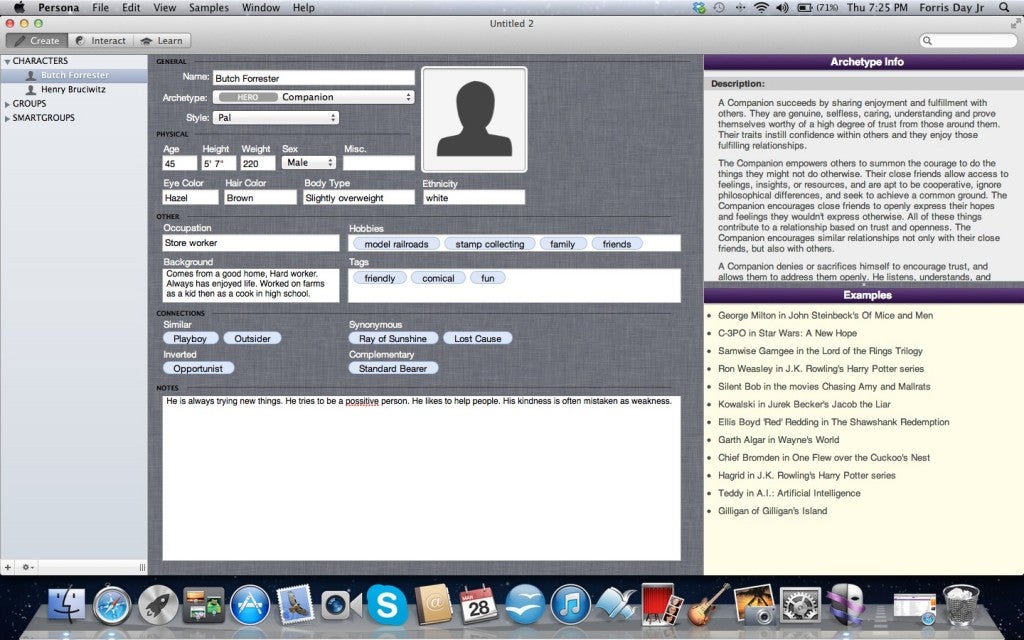This screenshot has width=1024, height=640.
Task: Select the 'model railroads' hobby token
Action: 396,244
